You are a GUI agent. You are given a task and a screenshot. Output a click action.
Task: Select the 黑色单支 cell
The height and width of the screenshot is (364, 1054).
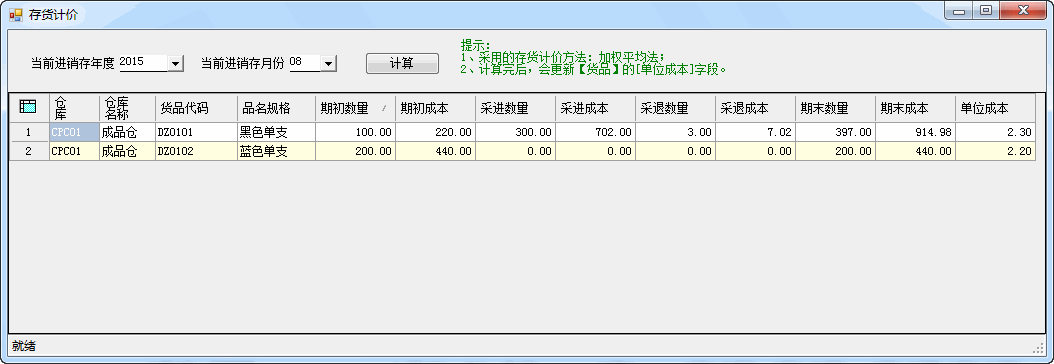(x=276, y=132)
